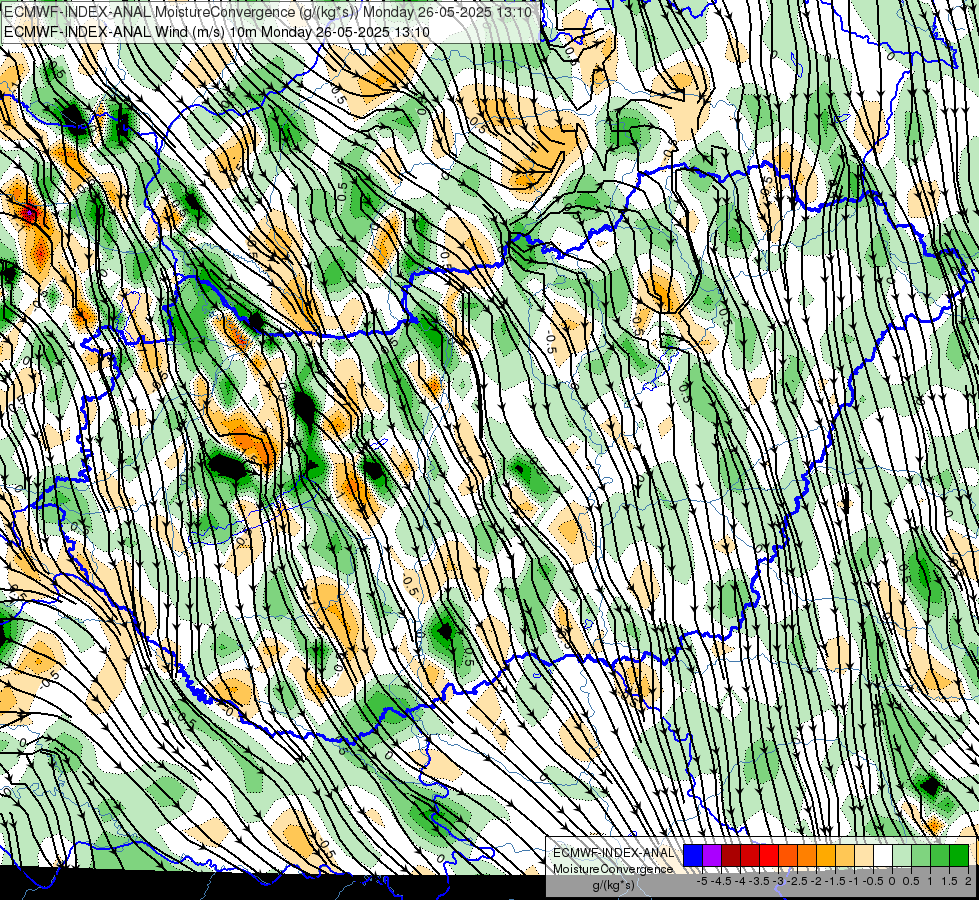Click the darkest green swatch between 1.5 and 2
The width and height of the screenshot is (979, 900).
(959, 855)
